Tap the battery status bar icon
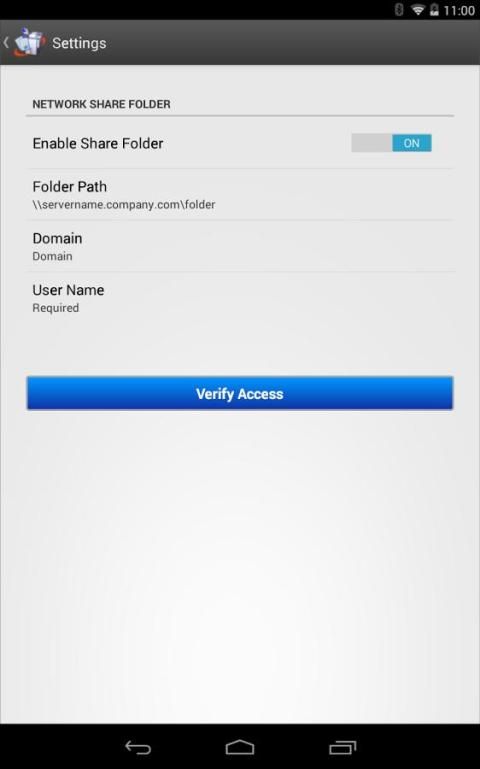Screen dimensions: 480x769 pyautogui.click(x=434, y=10)
